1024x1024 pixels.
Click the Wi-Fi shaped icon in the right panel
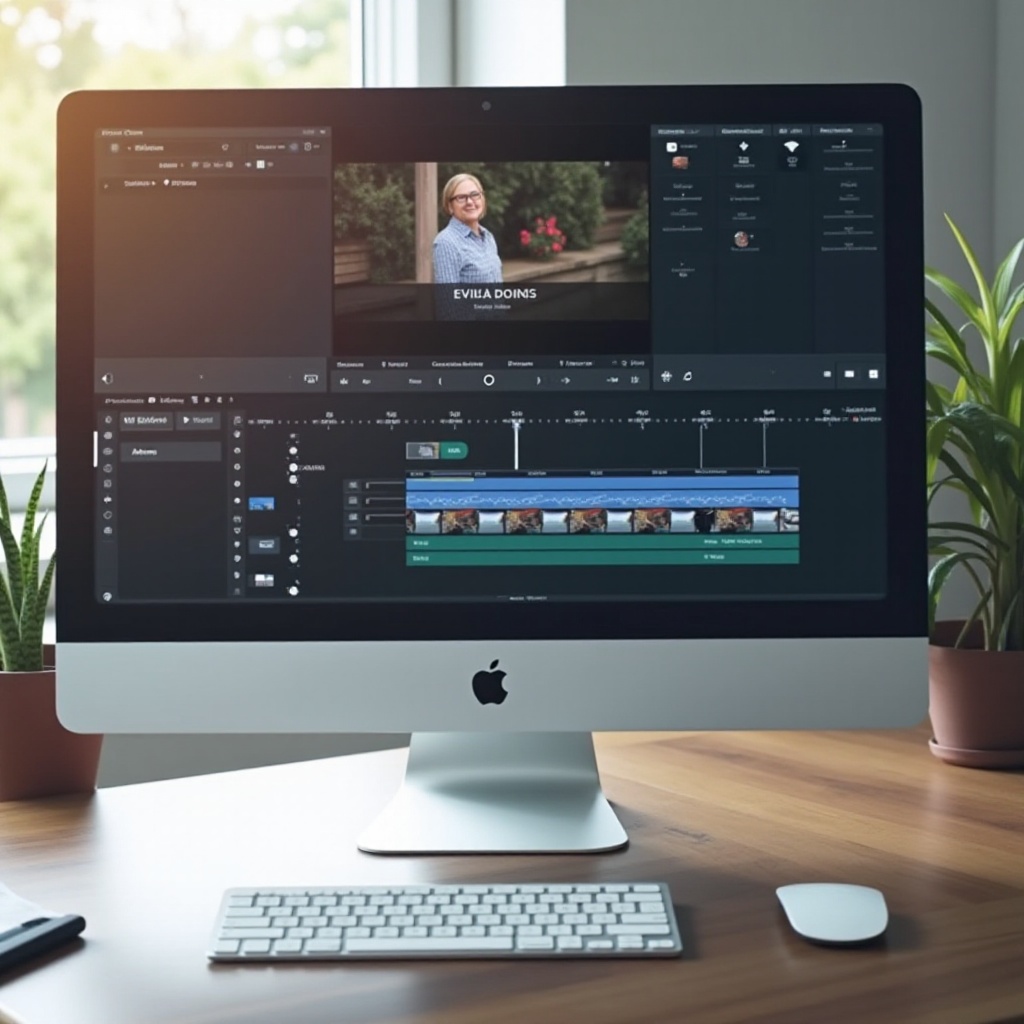tap(791, 147)
